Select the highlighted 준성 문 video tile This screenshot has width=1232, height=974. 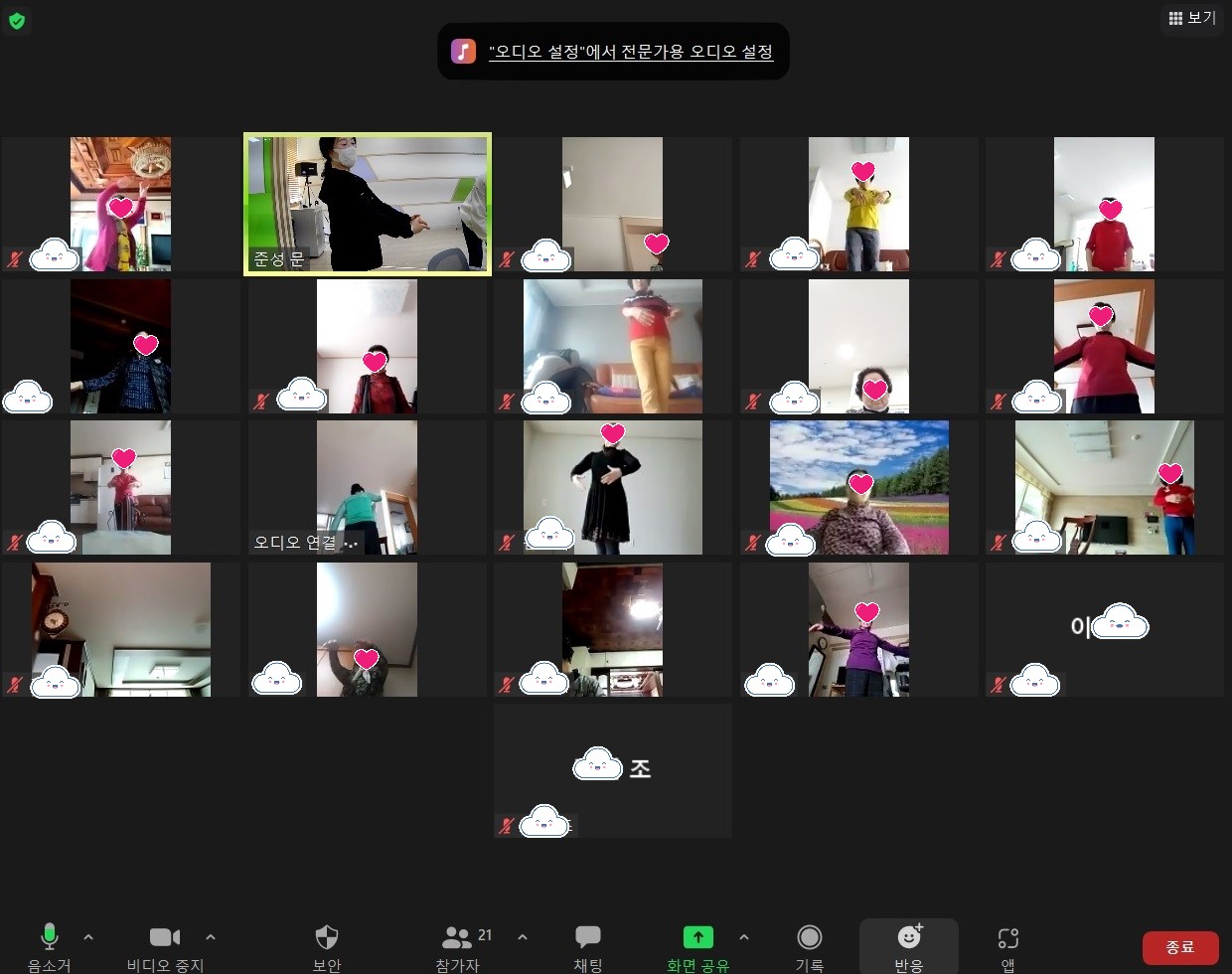(368, 204)
